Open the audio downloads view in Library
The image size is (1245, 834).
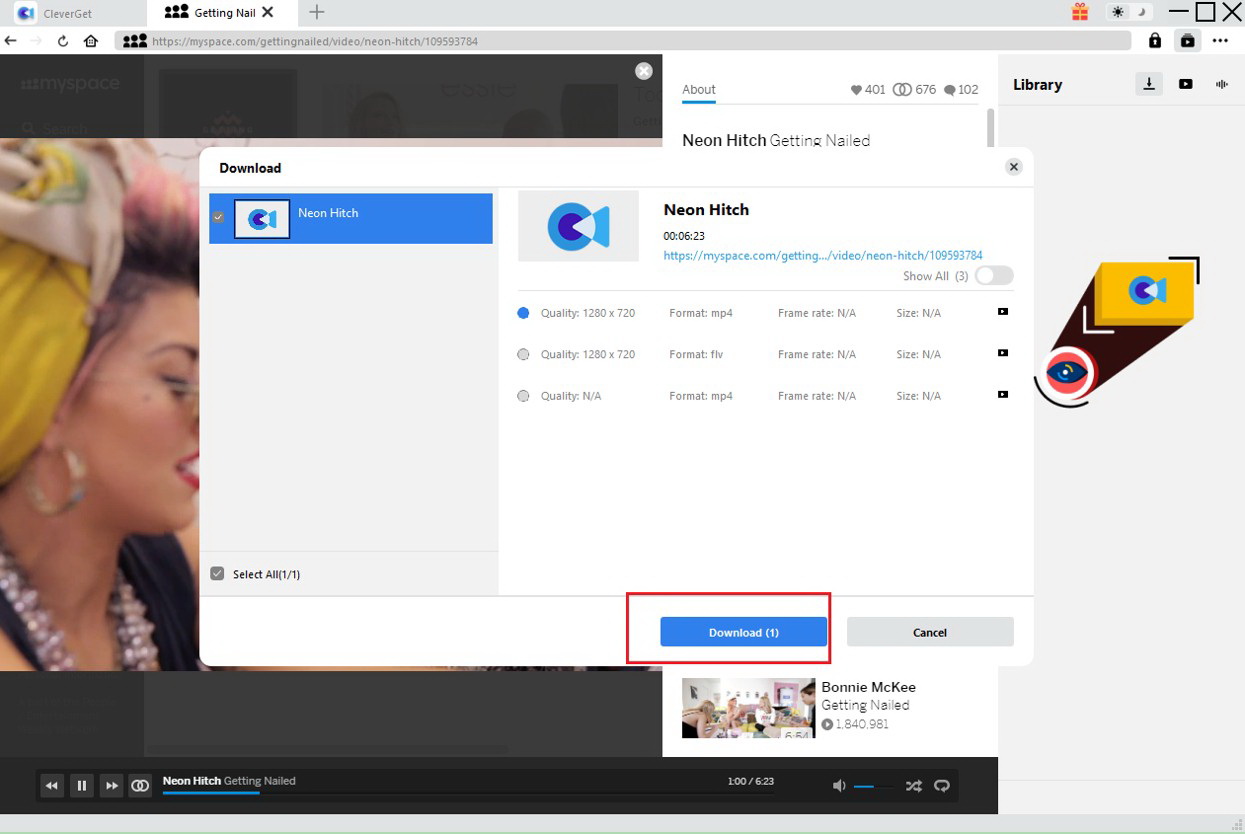[x=1221, y=84]
